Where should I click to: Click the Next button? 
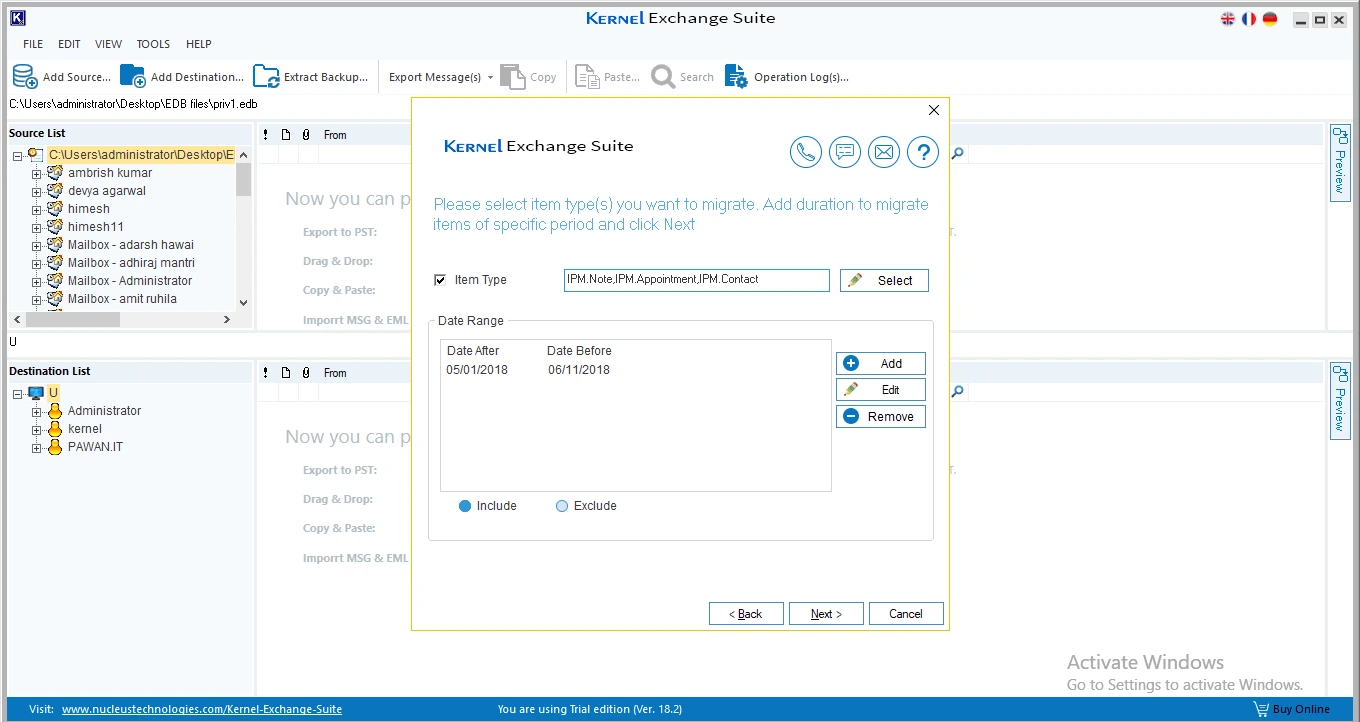[x=826, y=614]
